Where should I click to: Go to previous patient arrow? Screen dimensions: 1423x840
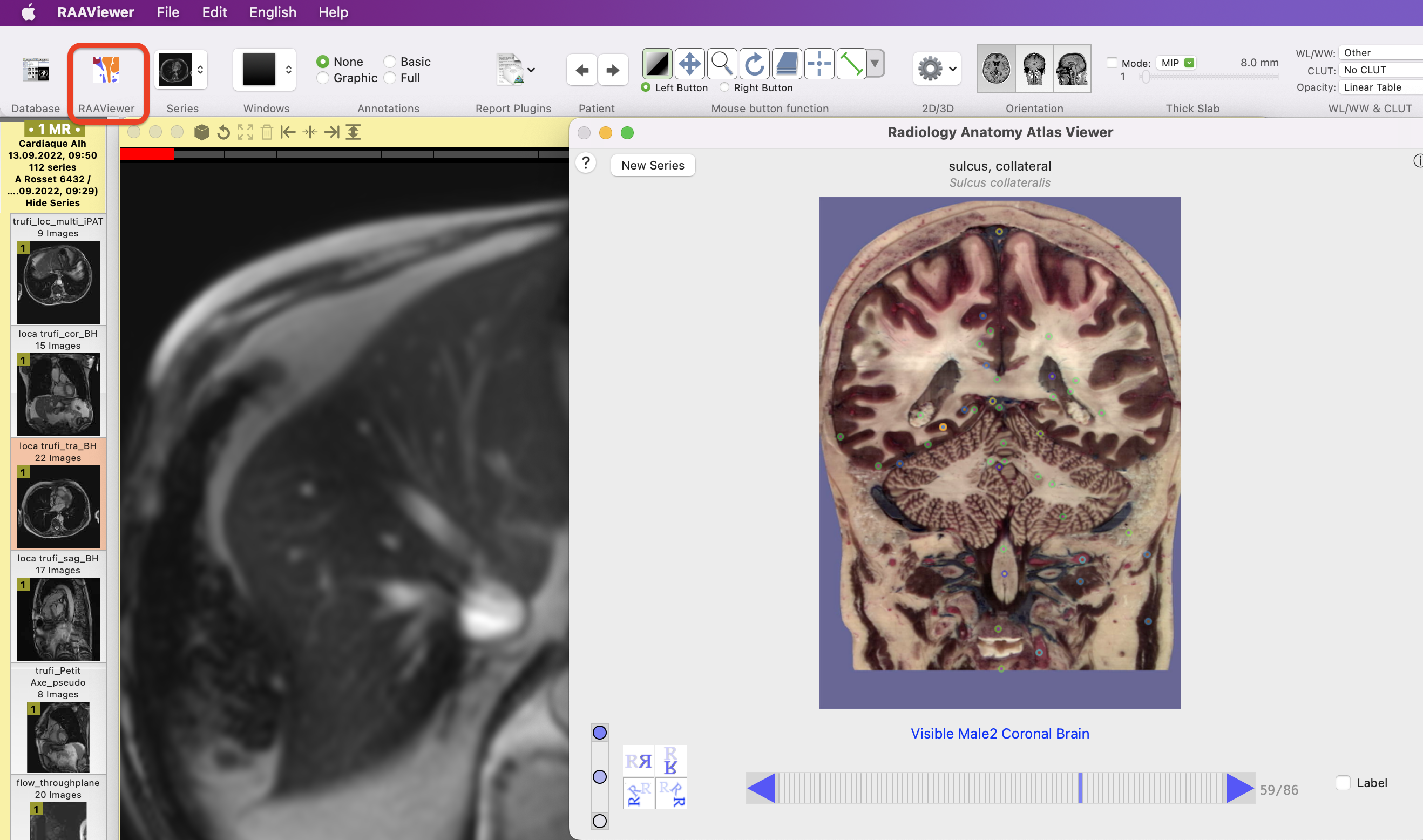pyautogui.click(x=582, y=70)
